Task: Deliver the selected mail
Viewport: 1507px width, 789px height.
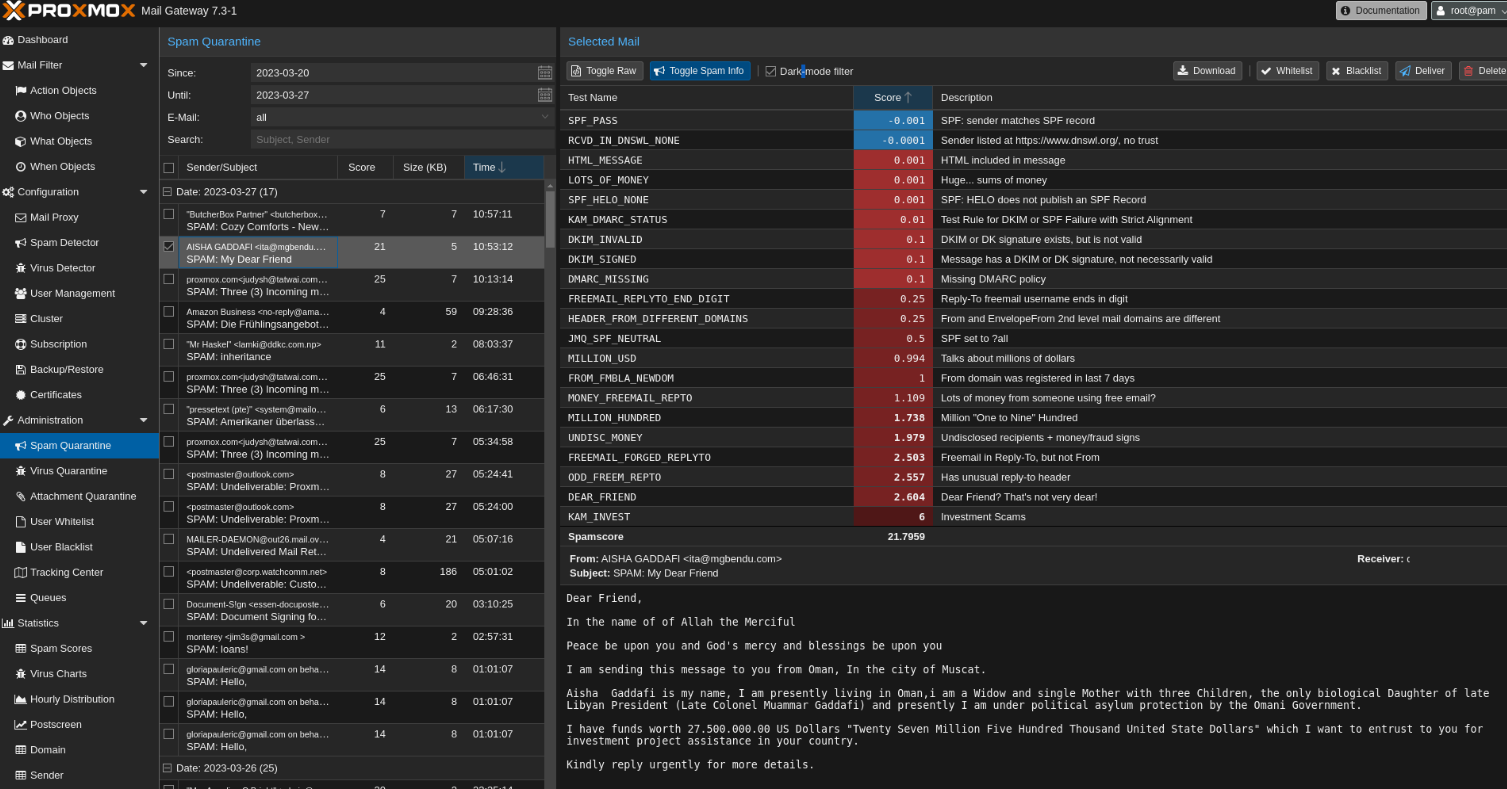Action: (1422, 71)
